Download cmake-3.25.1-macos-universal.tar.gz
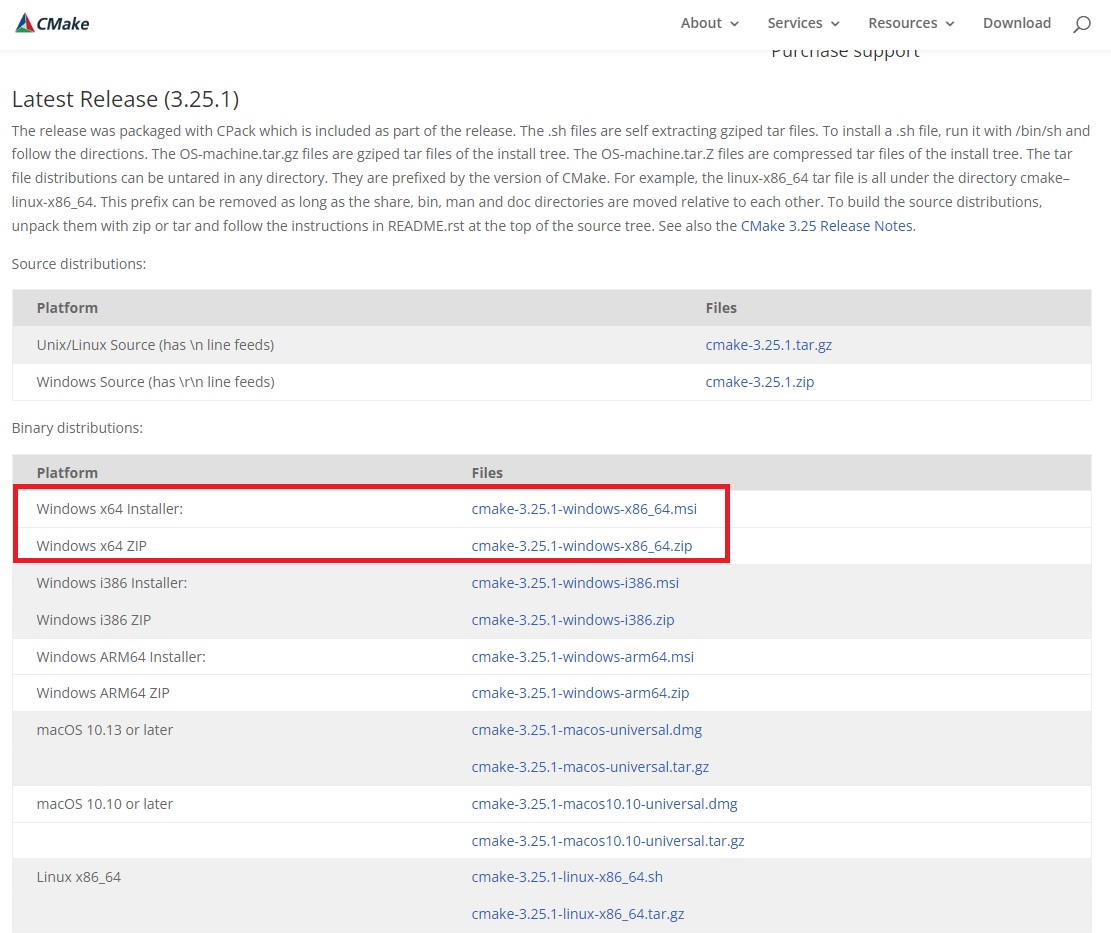1111x933 pixels. (590, 767)
